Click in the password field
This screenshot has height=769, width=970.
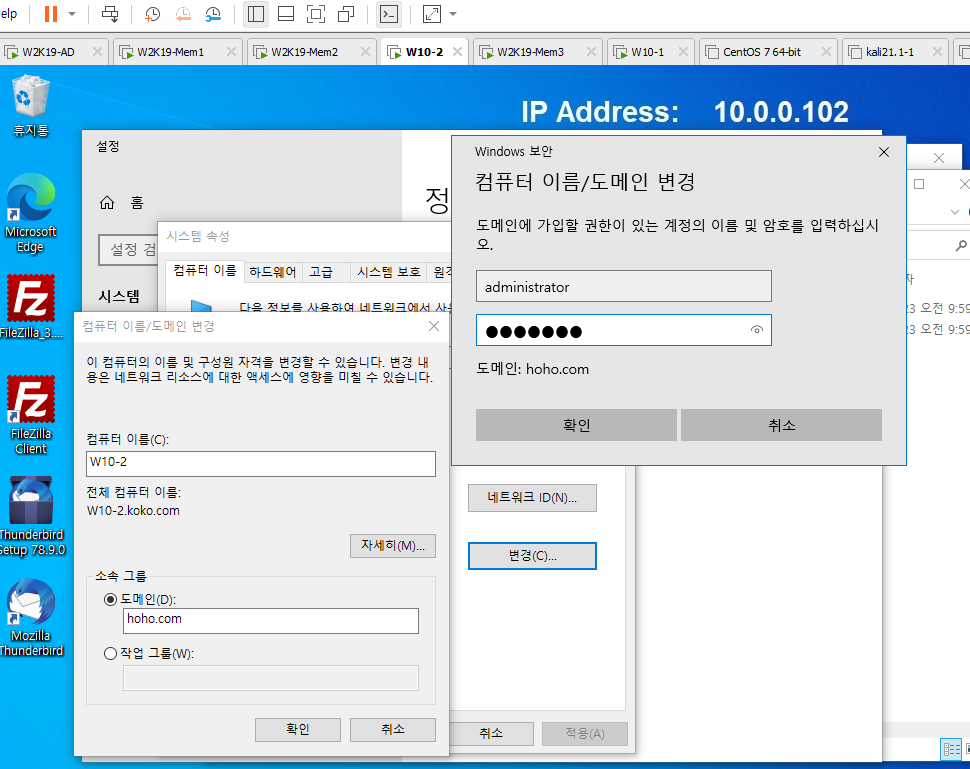624,330
